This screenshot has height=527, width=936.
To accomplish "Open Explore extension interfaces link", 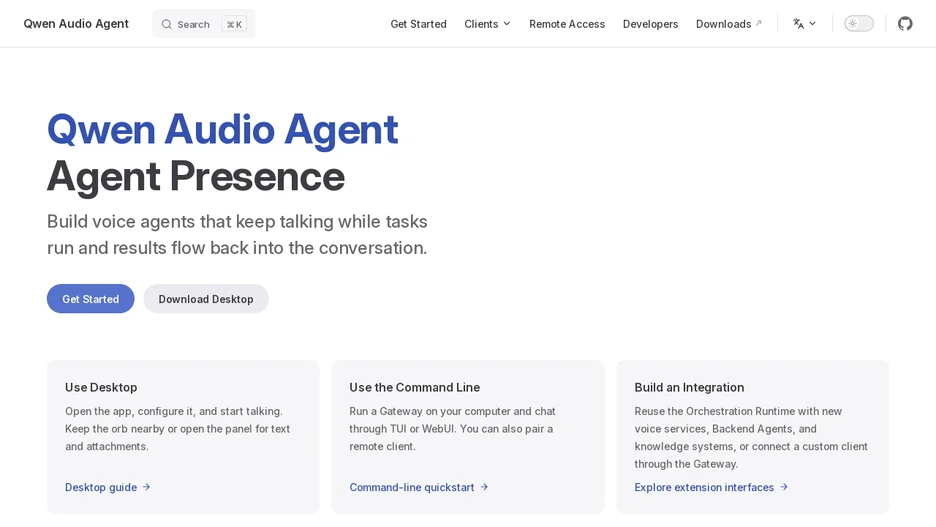I will tap(711, 487).
